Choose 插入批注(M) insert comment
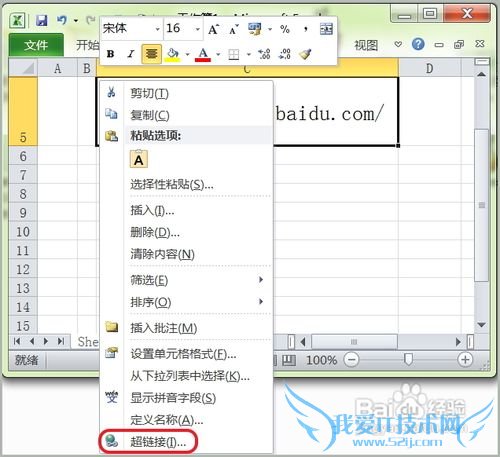Viewport: 500px width, 457px height. pyautogui.click(x=187, y=328)
